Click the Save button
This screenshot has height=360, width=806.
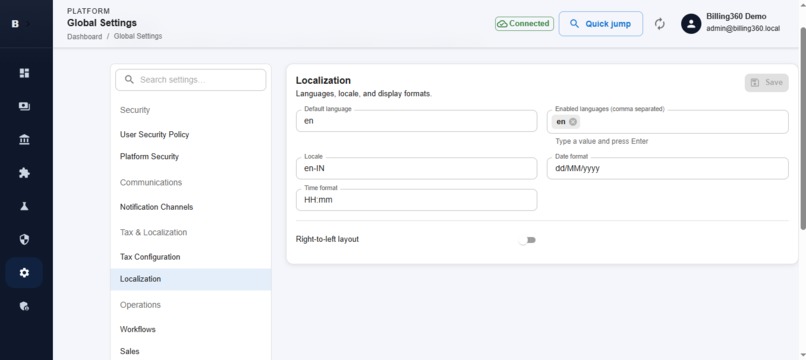click(766, 83)
